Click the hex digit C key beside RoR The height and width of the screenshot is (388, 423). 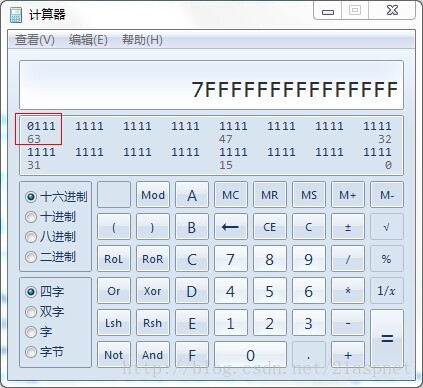tap(192, 259)
